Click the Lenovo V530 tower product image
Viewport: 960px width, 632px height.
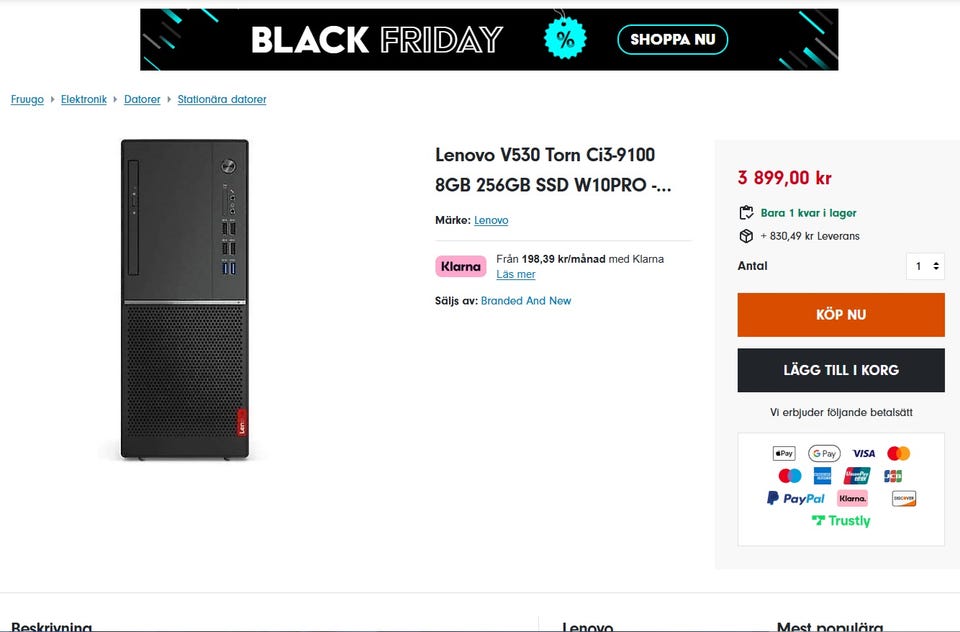(x=185, y=300)
